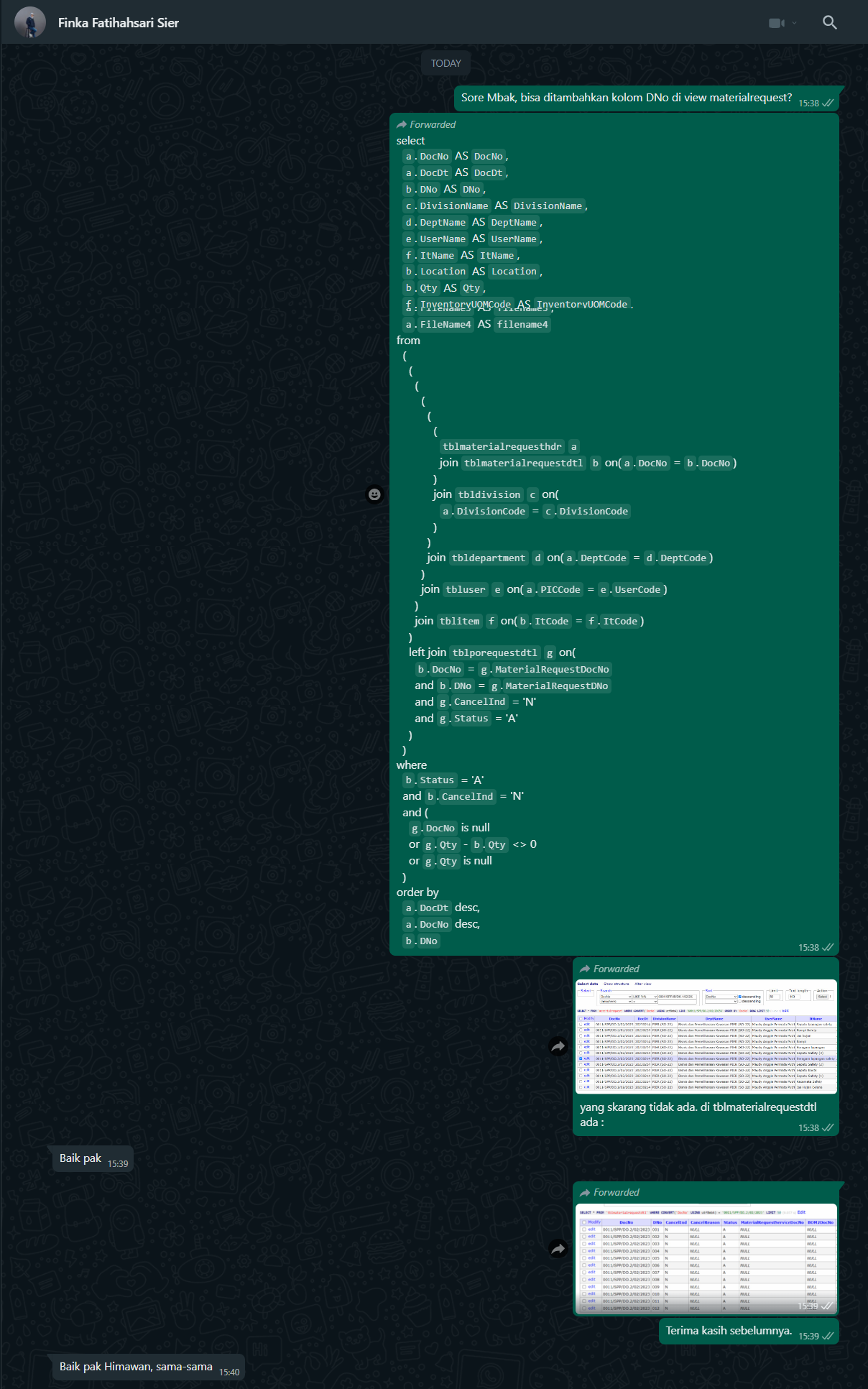Open Finka Fatihahsari Sier profile picture

pyautogui.click(x=30, y=22)
